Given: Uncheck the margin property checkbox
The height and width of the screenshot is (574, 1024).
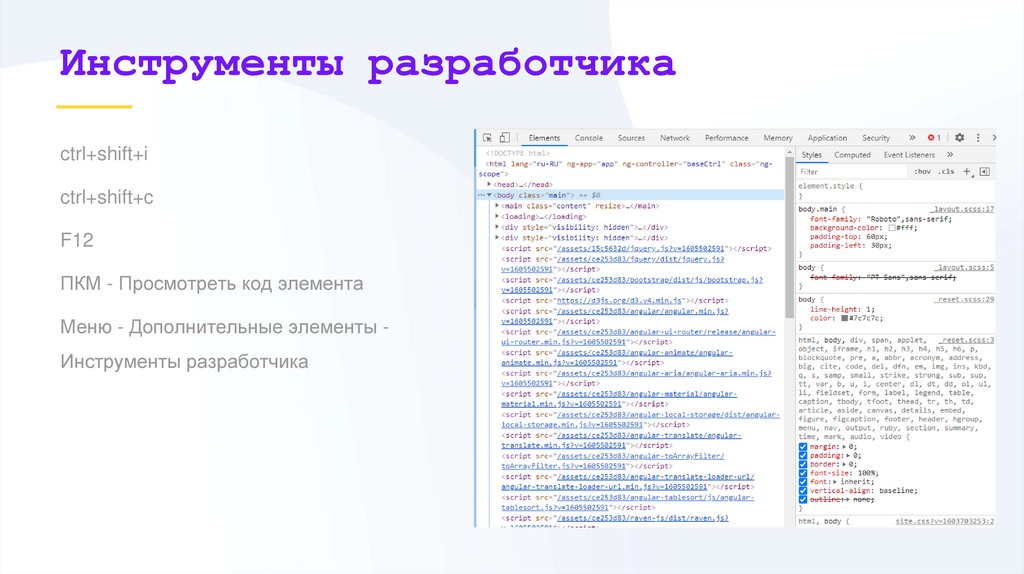Looking at the screenshot, I should click(803, 447).
